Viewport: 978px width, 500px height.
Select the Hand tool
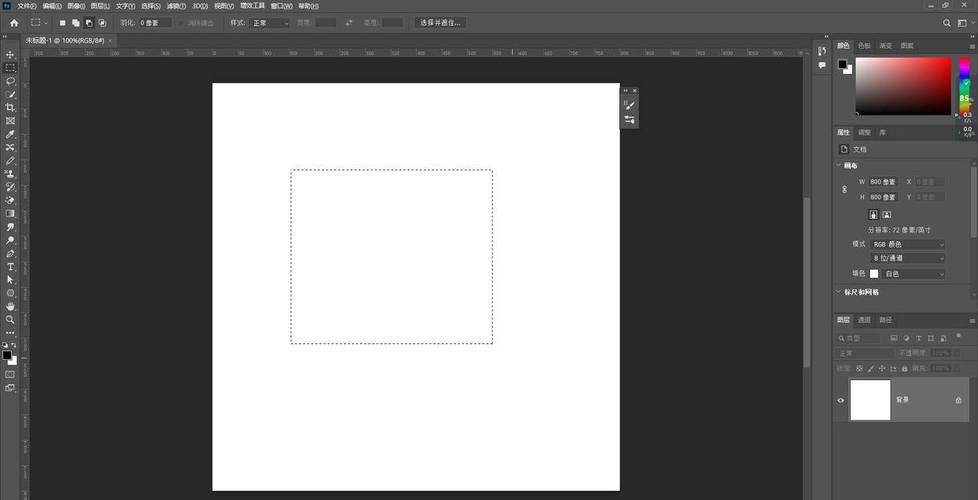pyautogui.click(x=10, y=306)
